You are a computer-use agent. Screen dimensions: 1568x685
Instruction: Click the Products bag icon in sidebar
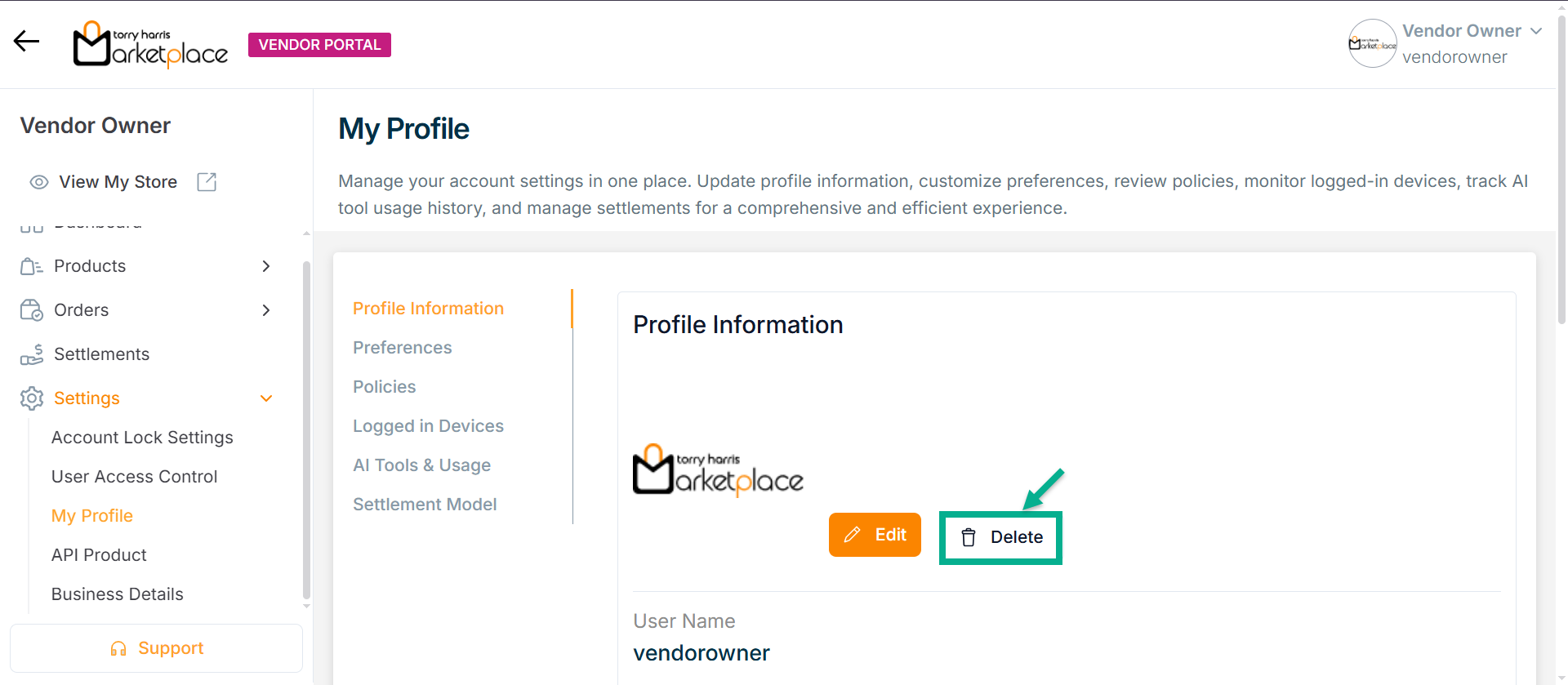31,266
